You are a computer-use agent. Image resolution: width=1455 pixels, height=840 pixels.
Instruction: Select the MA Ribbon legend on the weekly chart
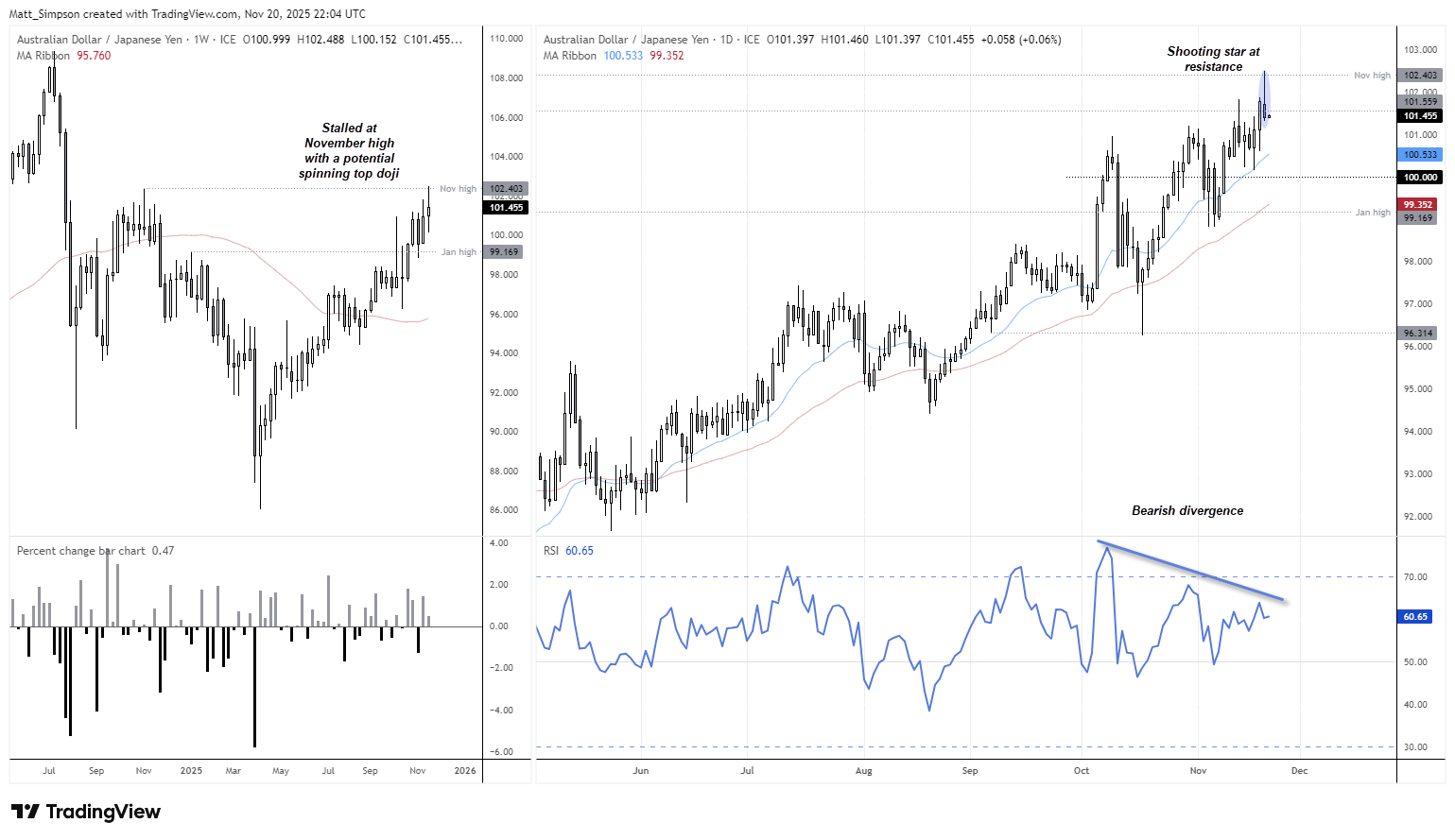click(43, 56)
